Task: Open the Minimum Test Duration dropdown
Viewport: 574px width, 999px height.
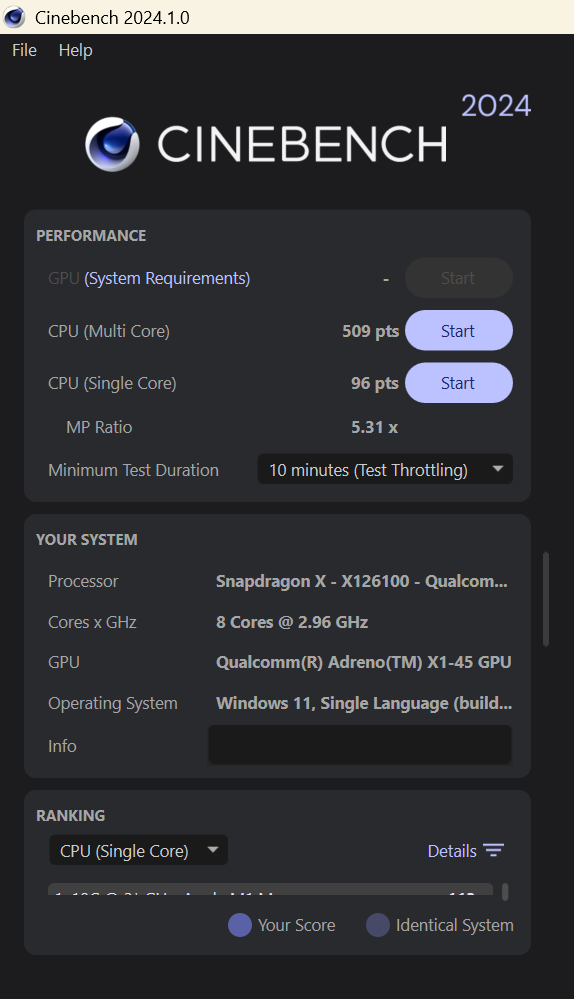Action: coord(385,470)
